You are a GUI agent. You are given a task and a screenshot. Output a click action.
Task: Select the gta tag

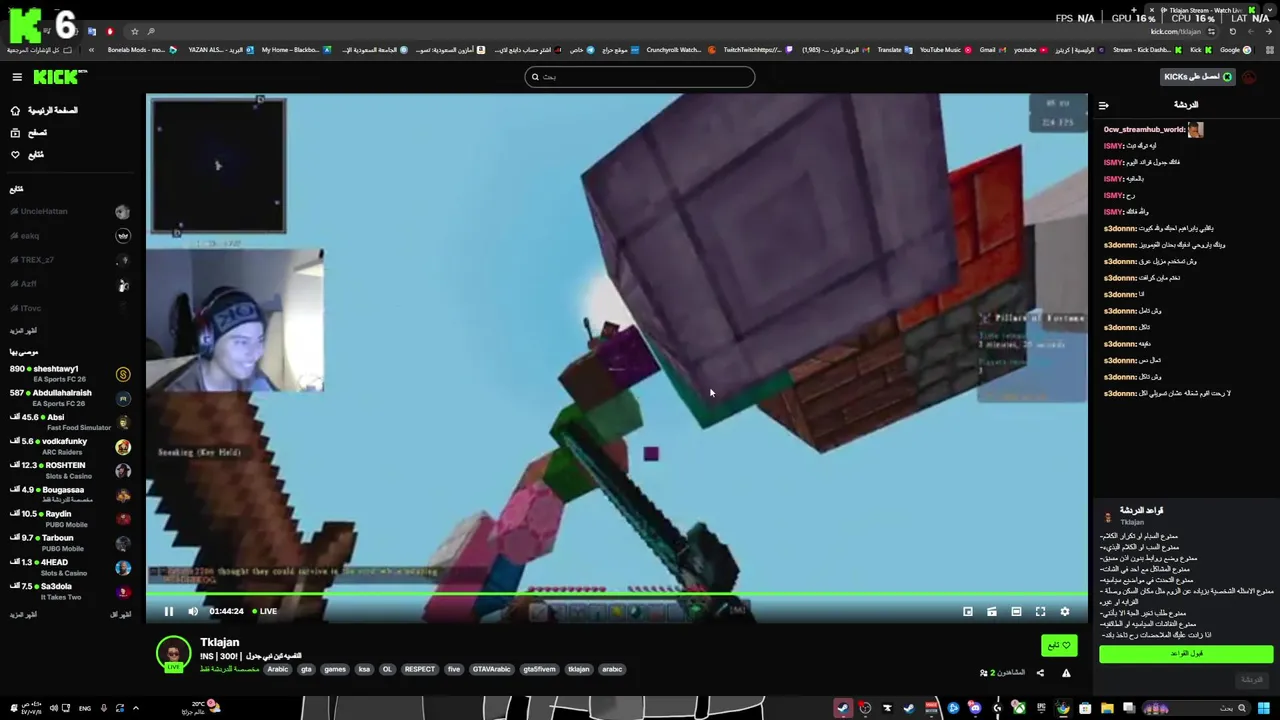(x=306, y=669)
